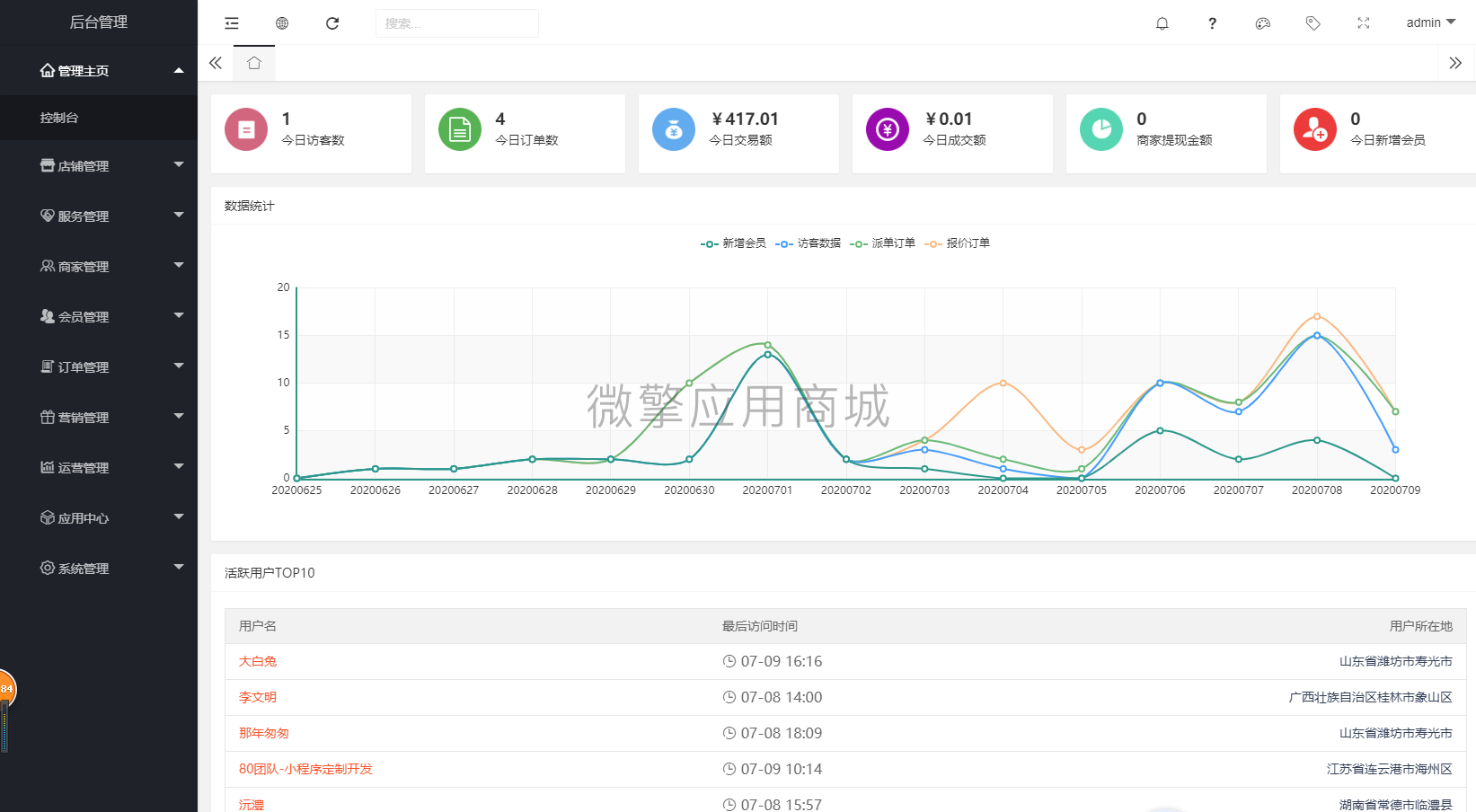The image size is (1476, 812).
Task: Click the gear icon beside 系统管理
Action: click(48, 568)
